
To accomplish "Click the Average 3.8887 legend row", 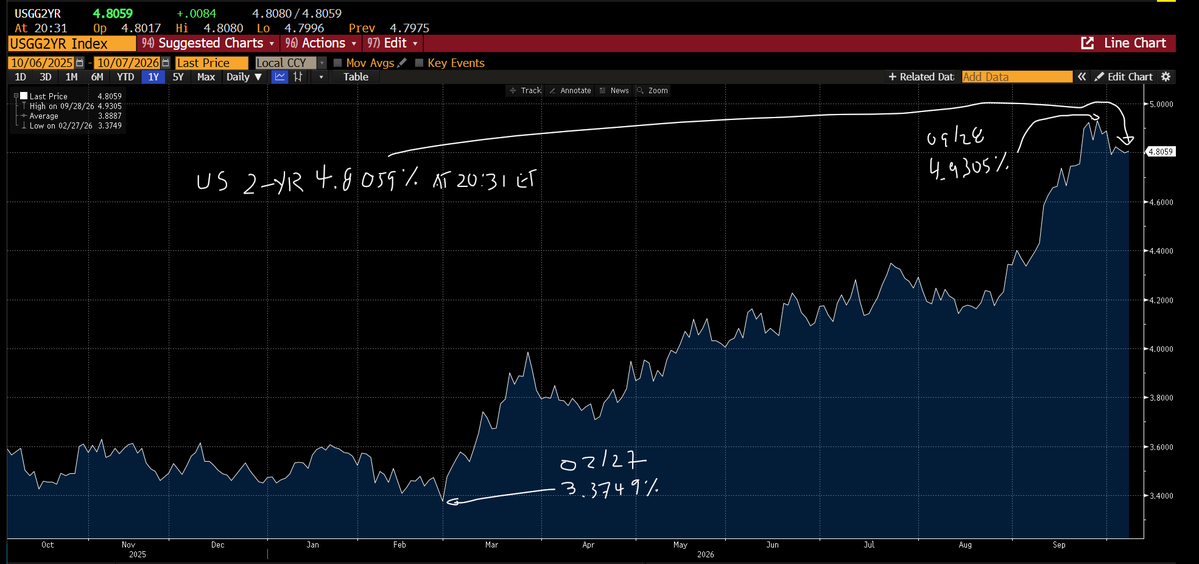I will click(x=70, y=116).
